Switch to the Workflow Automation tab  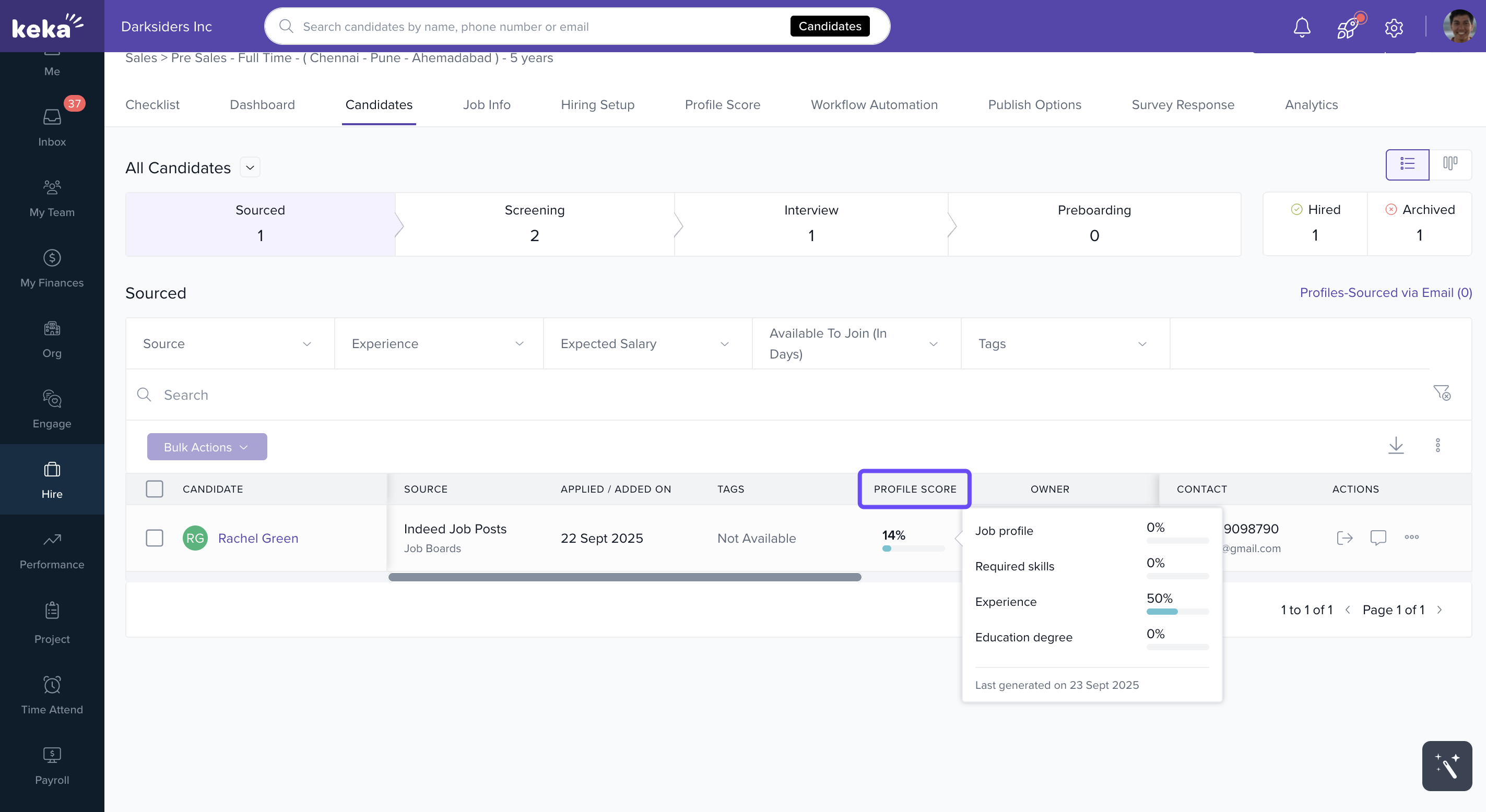point(874,104)
